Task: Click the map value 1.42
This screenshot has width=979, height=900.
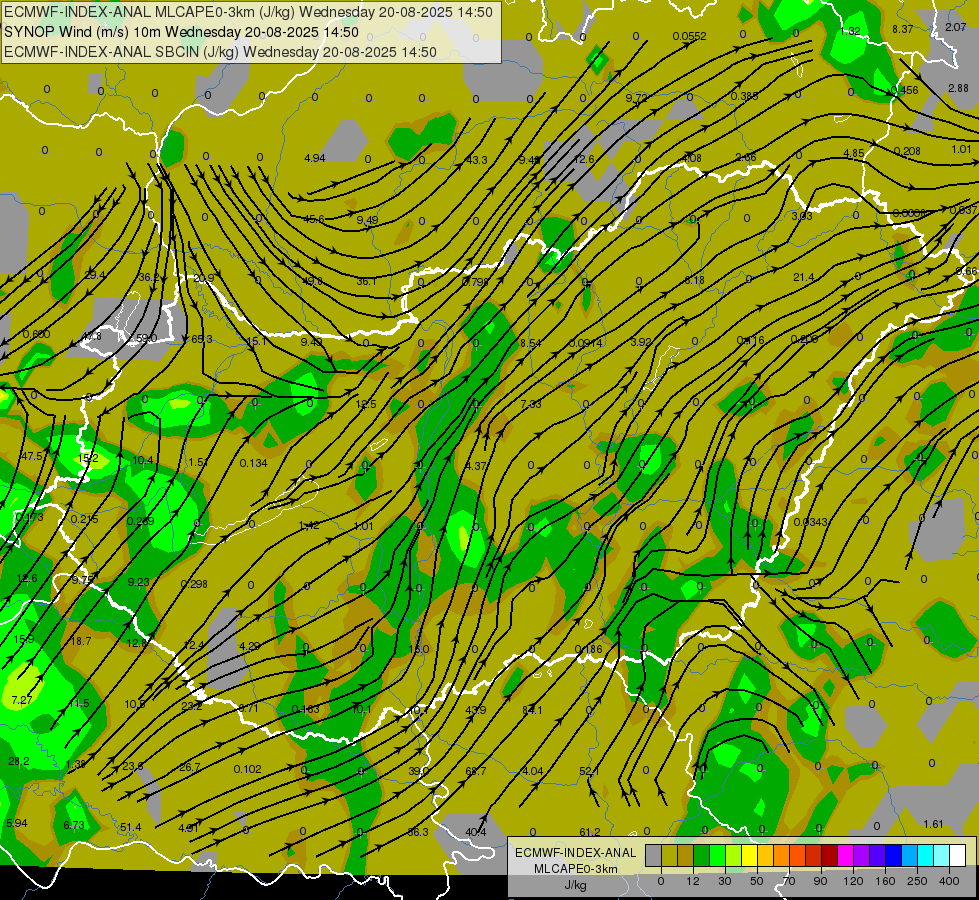Action: point(309,525)
